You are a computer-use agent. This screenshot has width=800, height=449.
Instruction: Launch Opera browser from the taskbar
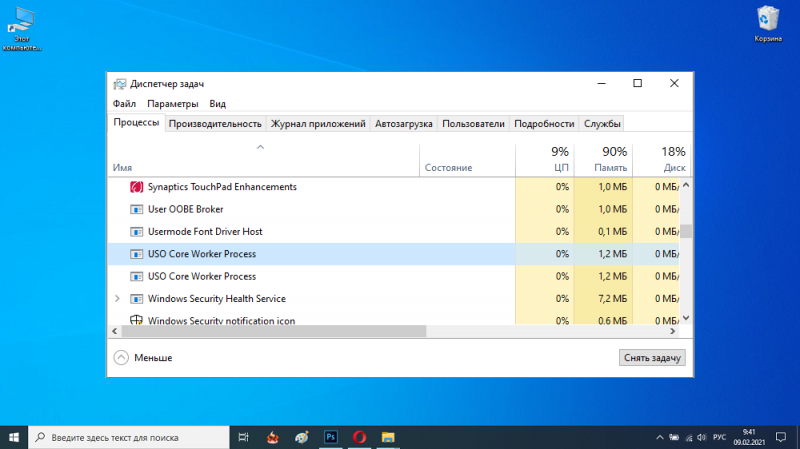(359, 437)
